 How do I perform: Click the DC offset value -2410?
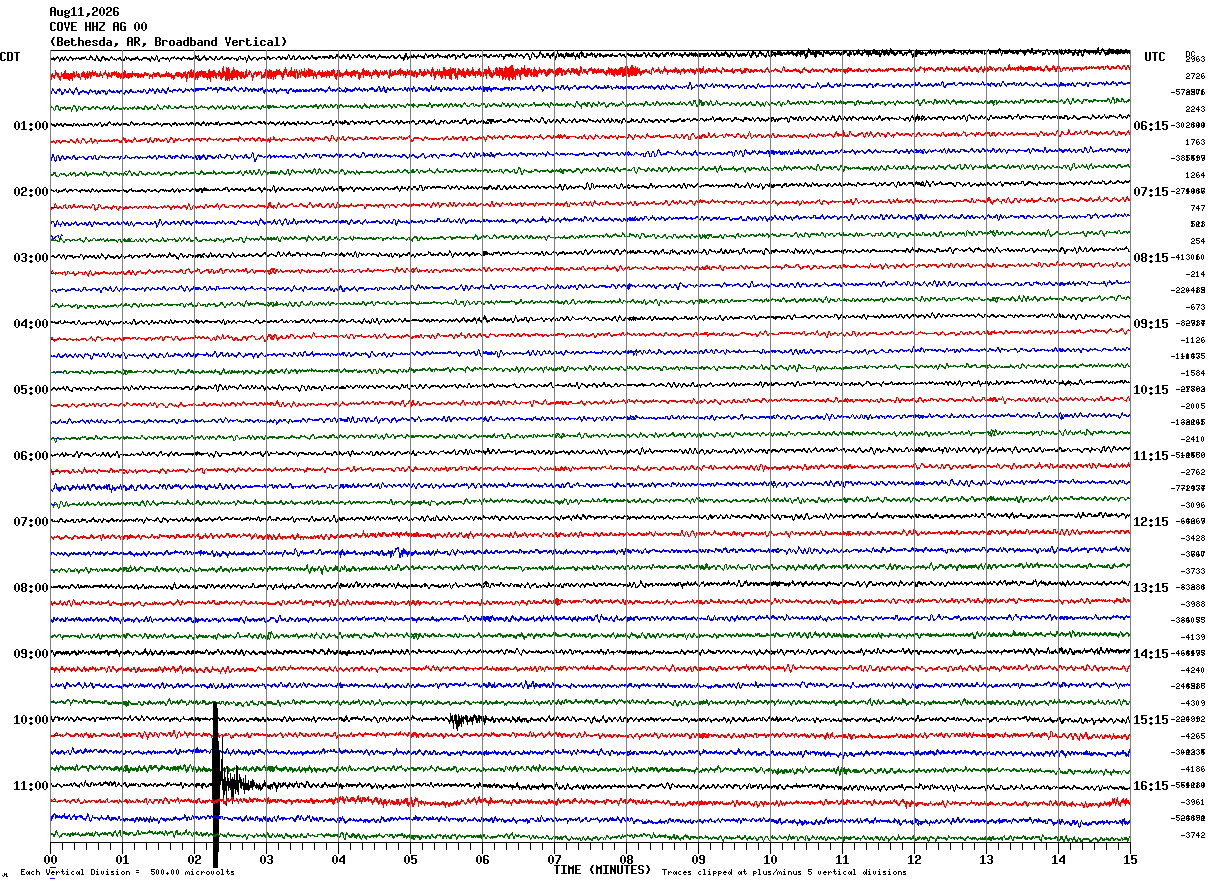(x=1193, y=439)
